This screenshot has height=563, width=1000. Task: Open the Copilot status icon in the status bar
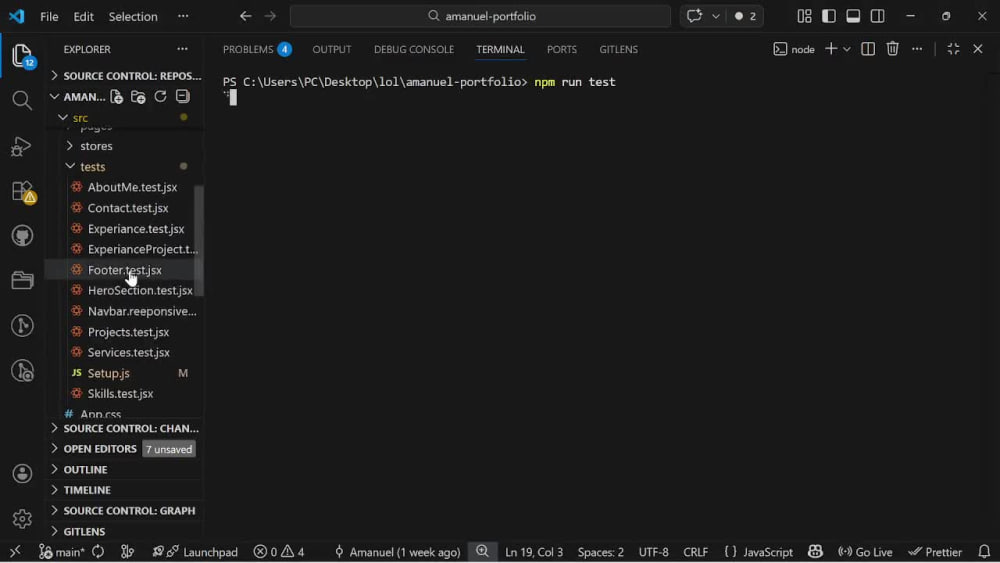click(815, 552)
